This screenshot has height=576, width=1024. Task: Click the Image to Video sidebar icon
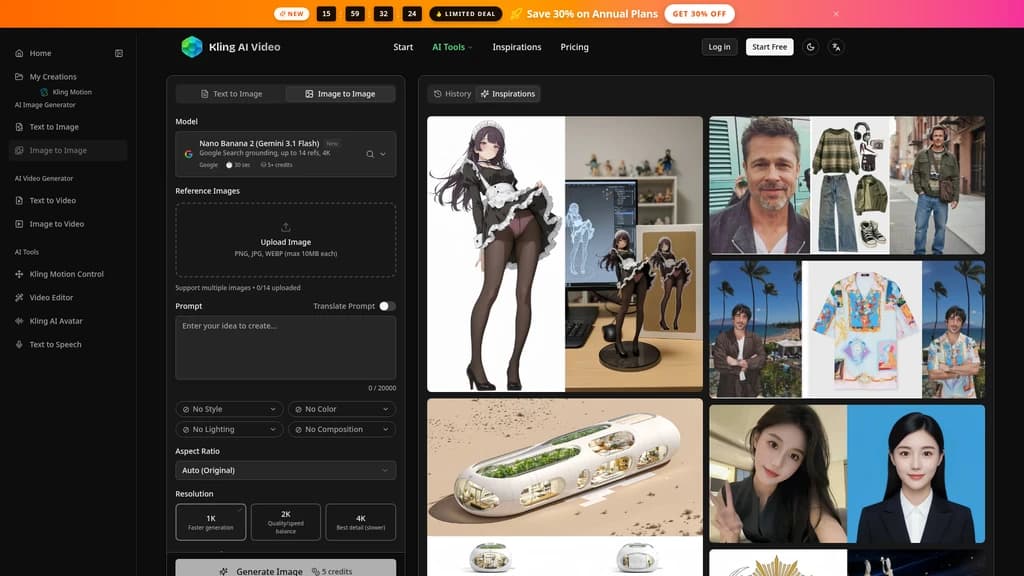pos(19,224)
